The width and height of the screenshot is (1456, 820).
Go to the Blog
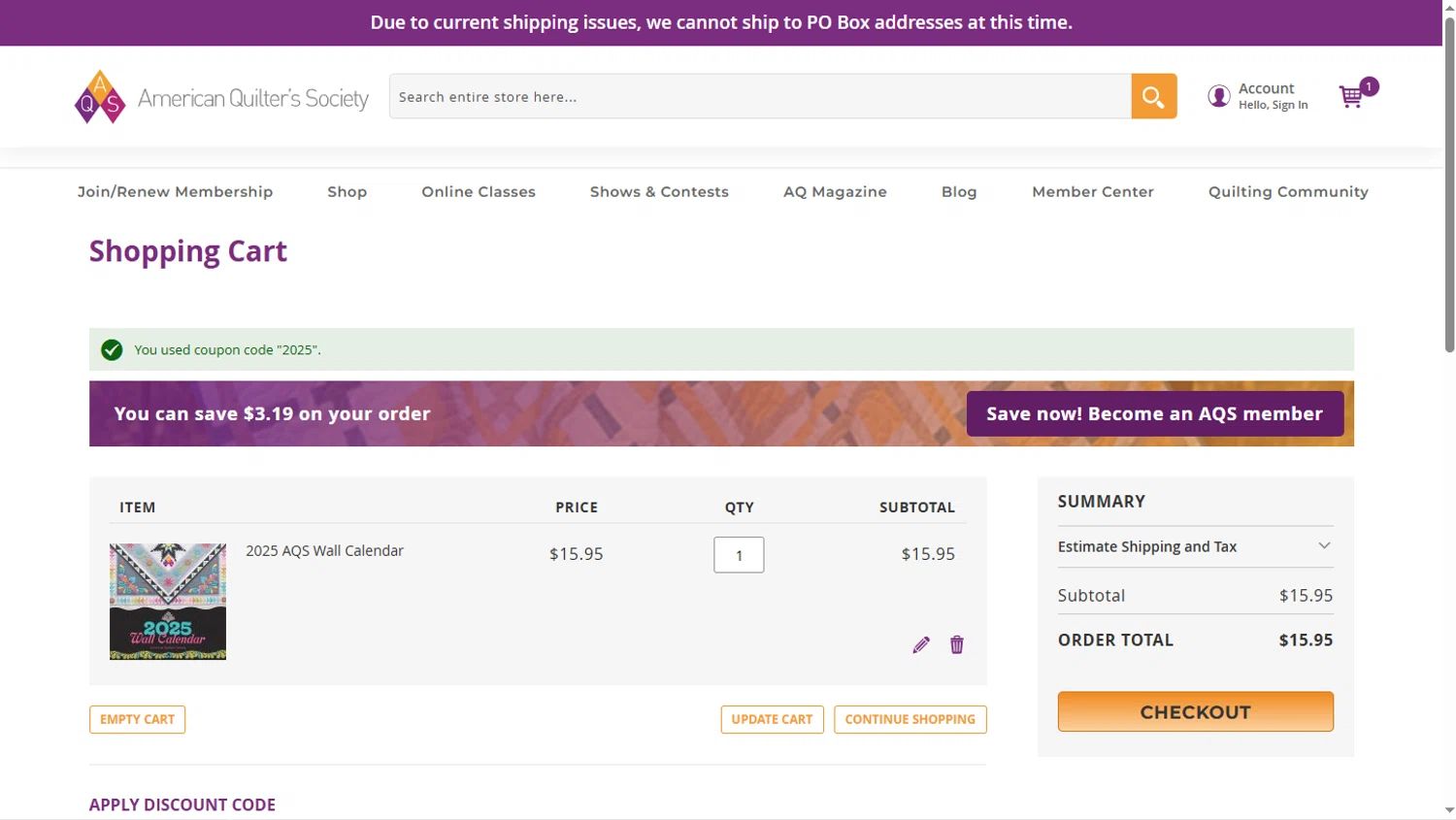[x=959, y=192]
